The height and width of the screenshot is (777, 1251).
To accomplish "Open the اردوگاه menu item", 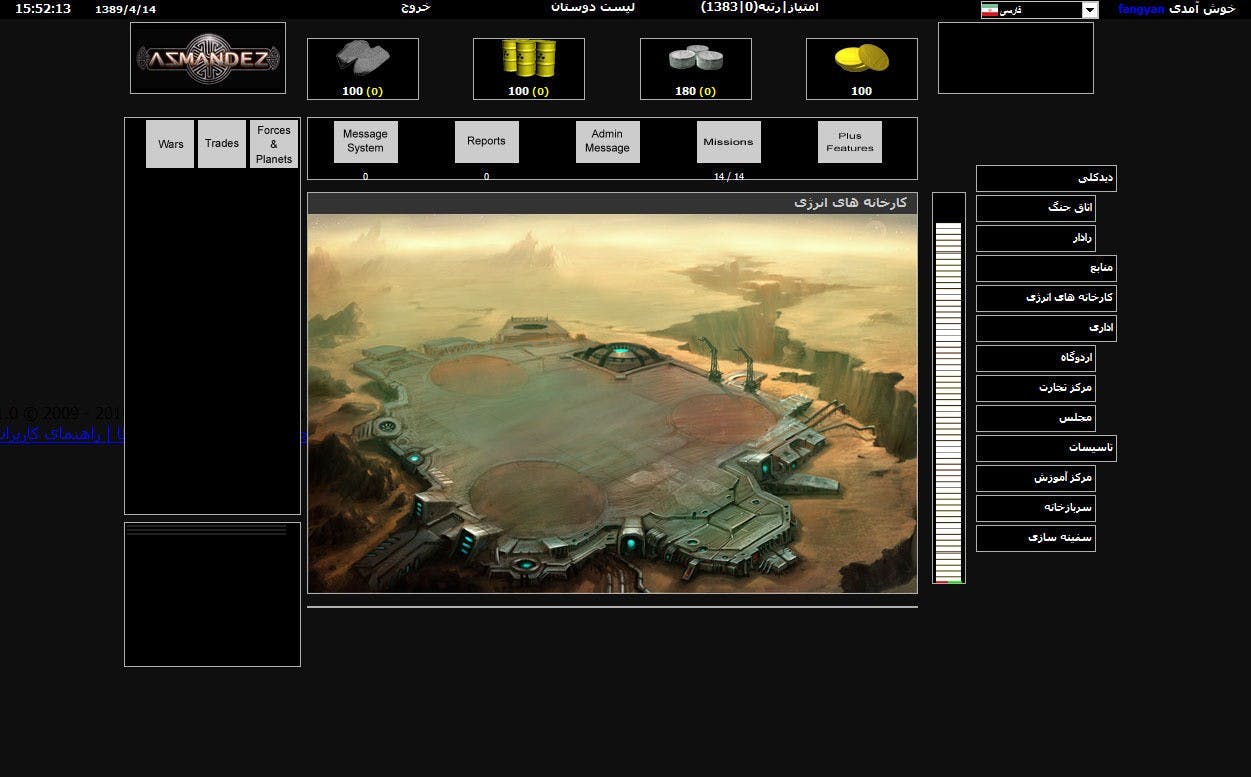I will [1036, 358].
